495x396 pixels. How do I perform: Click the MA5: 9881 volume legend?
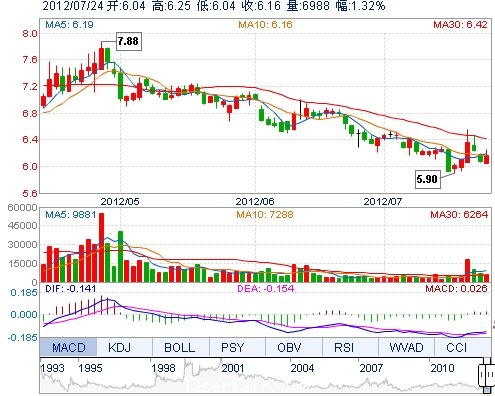[71, 214]
